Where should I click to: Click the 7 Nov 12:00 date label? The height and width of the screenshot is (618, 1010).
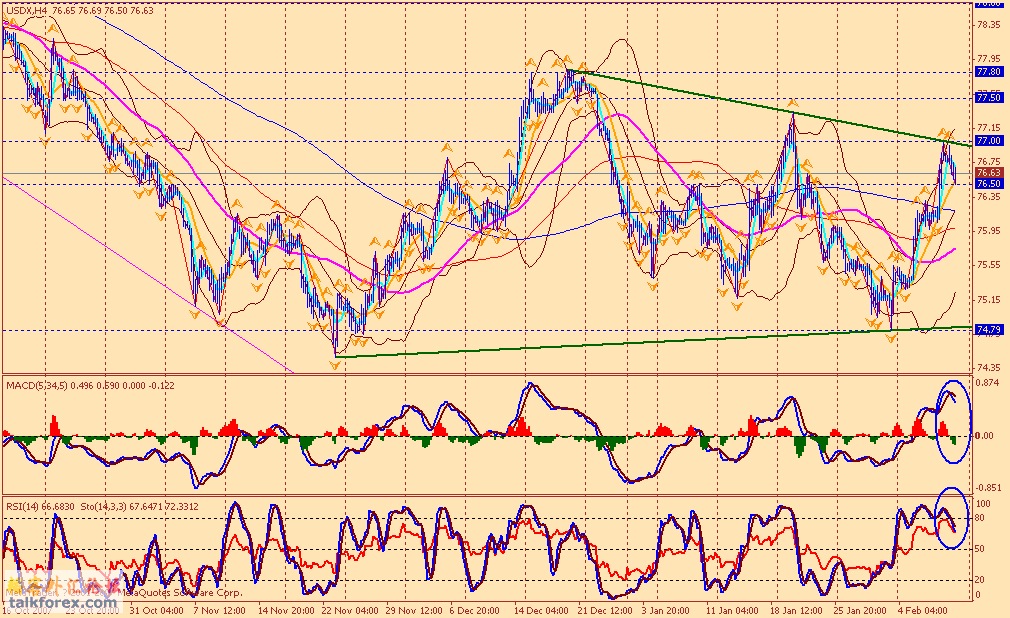220,610
